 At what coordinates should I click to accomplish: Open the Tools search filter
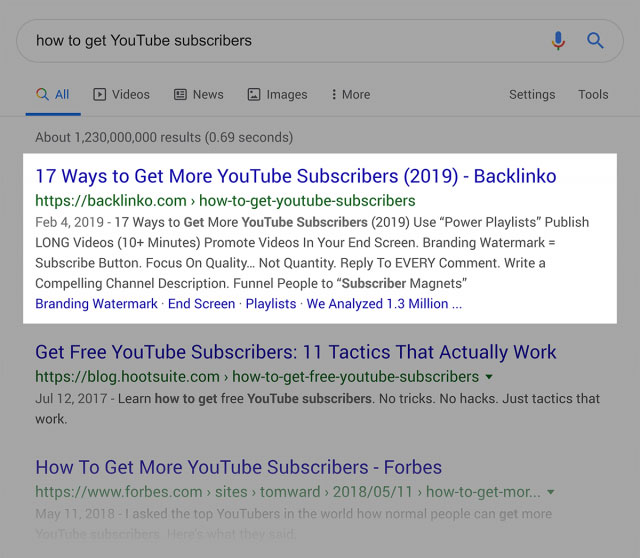pyautogui.click(x=593, y=94)
